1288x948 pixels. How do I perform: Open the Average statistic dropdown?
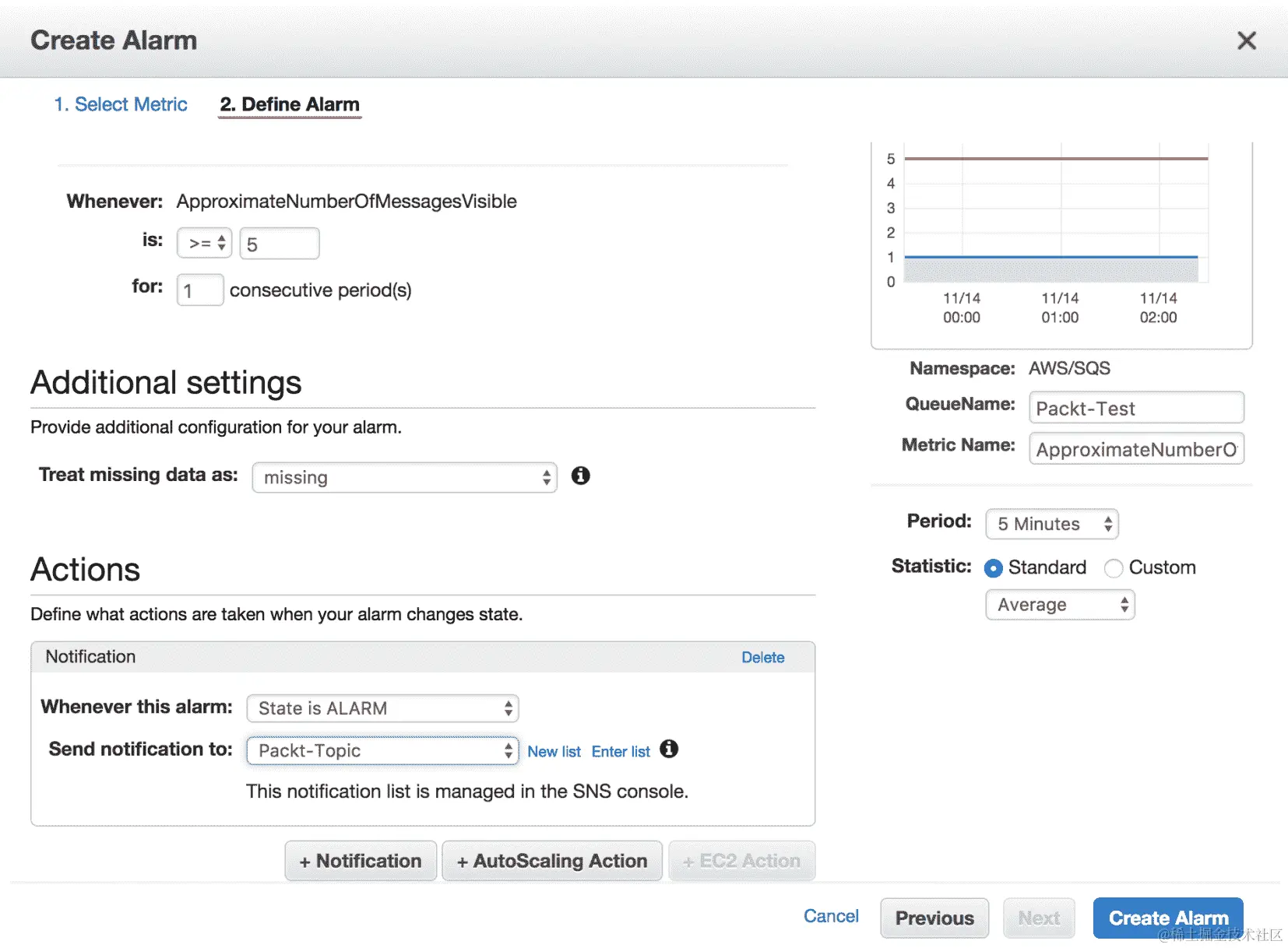tap(1060, 605)
